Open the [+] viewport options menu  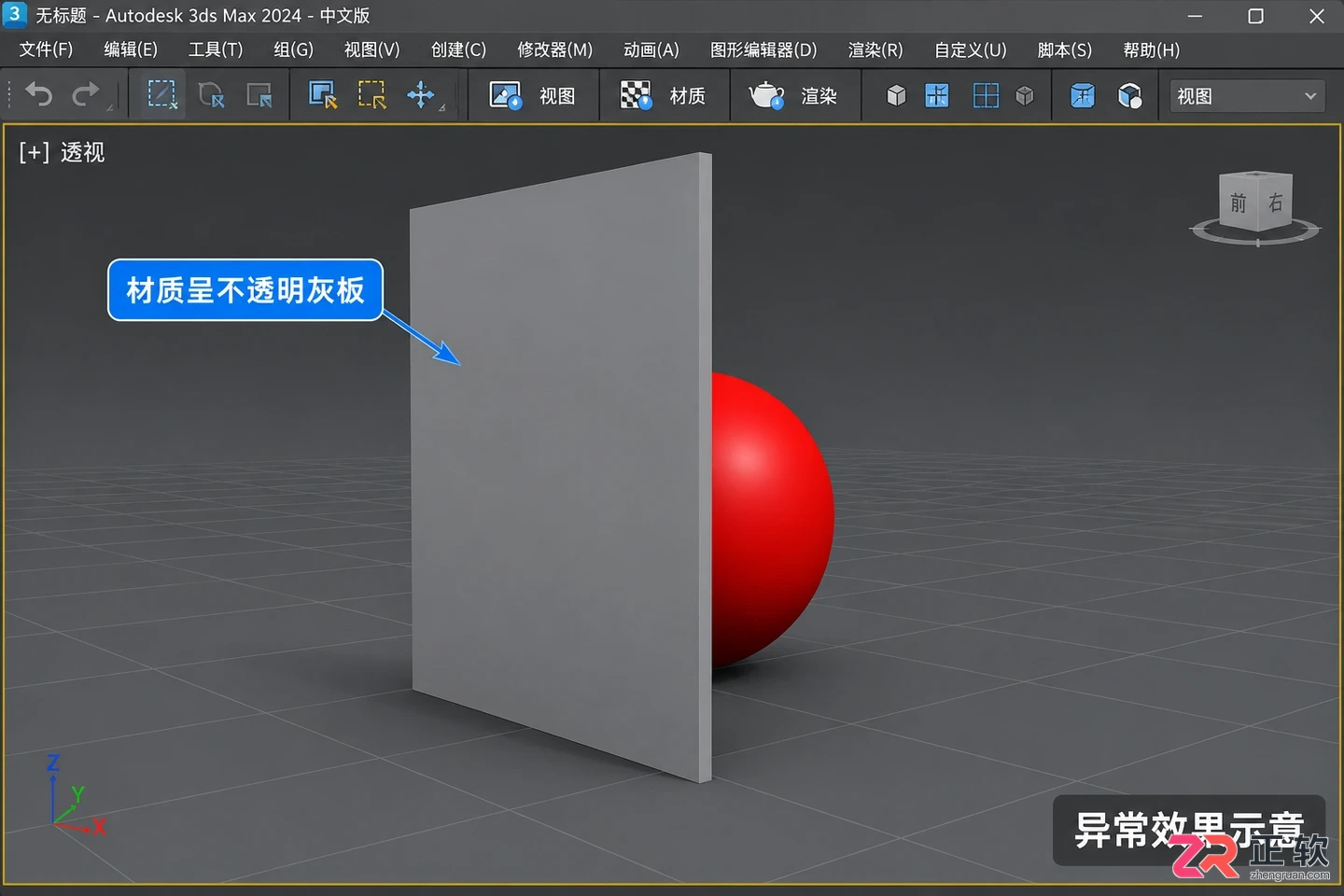point(34,152)
